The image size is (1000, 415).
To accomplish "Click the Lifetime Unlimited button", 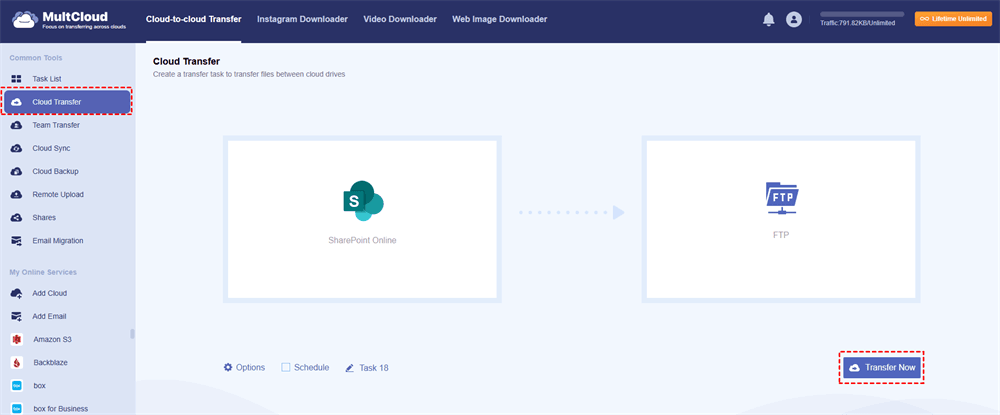I will point(953,19).
